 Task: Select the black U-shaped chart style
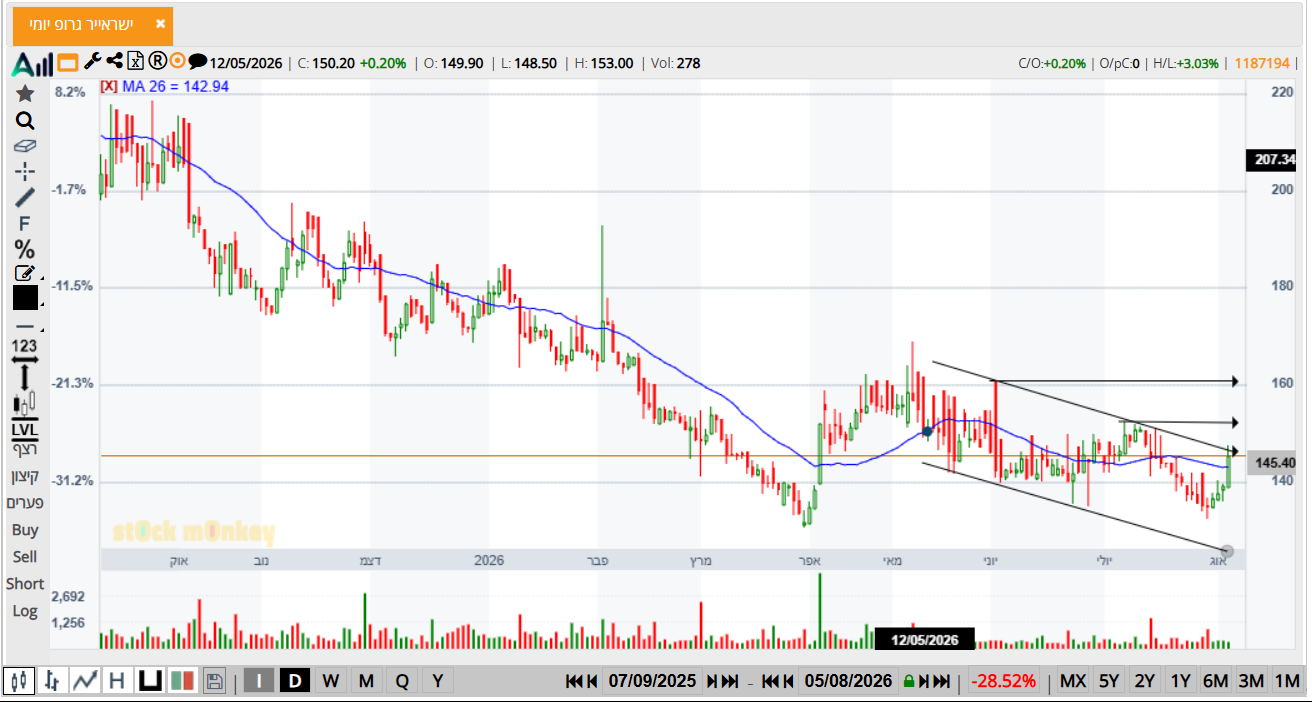(150, 681)
